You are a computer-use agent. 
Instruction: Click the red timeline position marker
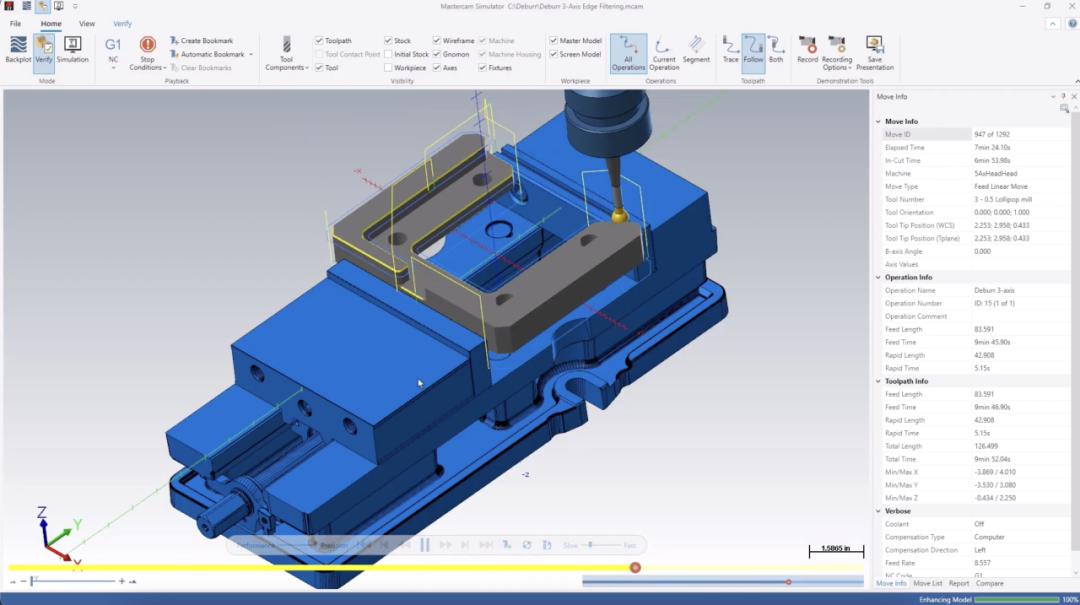(x=635, y=568)
